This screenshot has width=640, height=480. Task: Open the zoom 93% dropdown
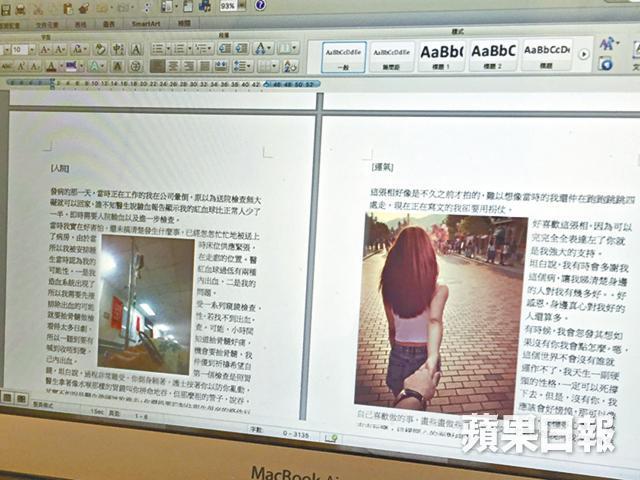243,5
